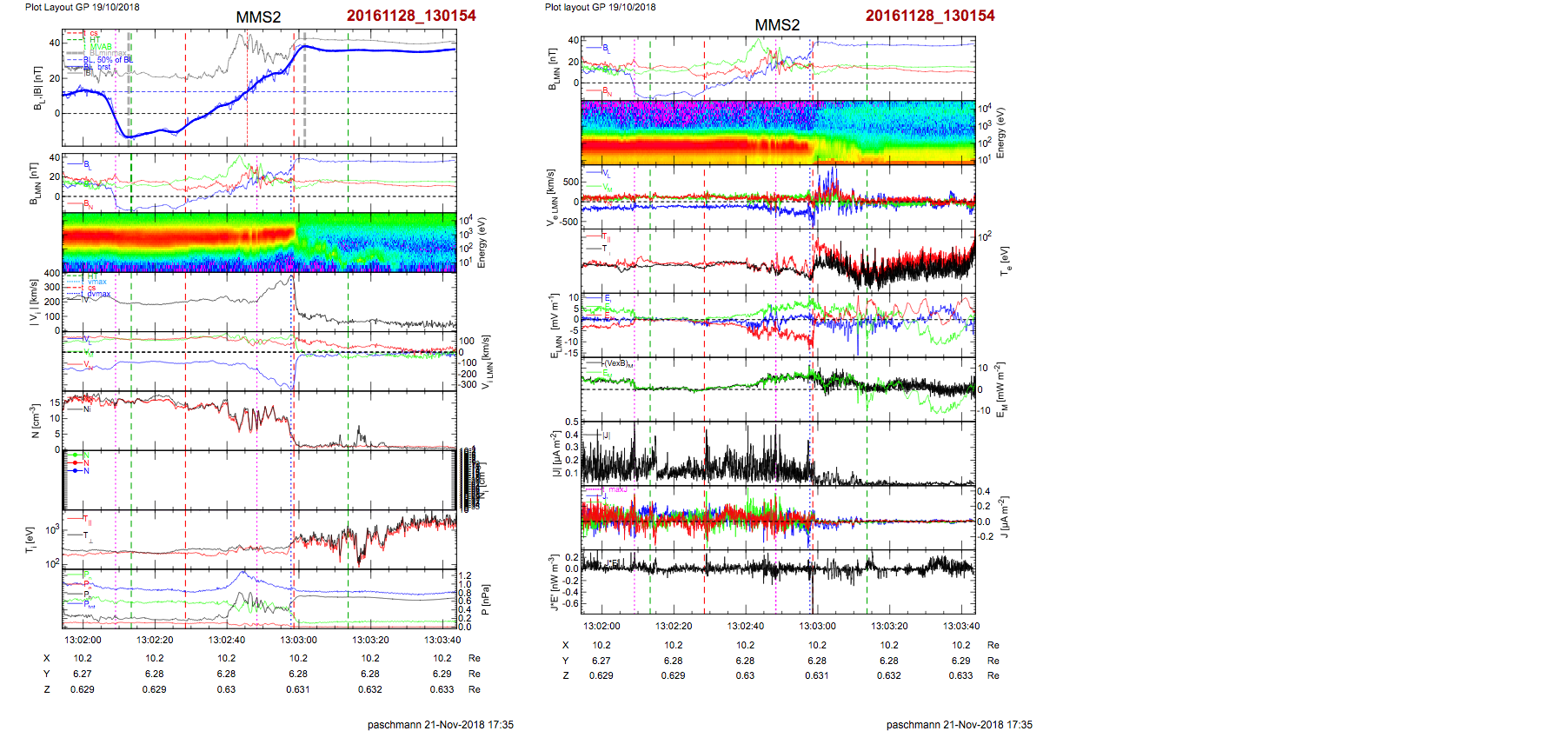Click the J*E' axis label on bottom right panel

(x=555, y=581)
